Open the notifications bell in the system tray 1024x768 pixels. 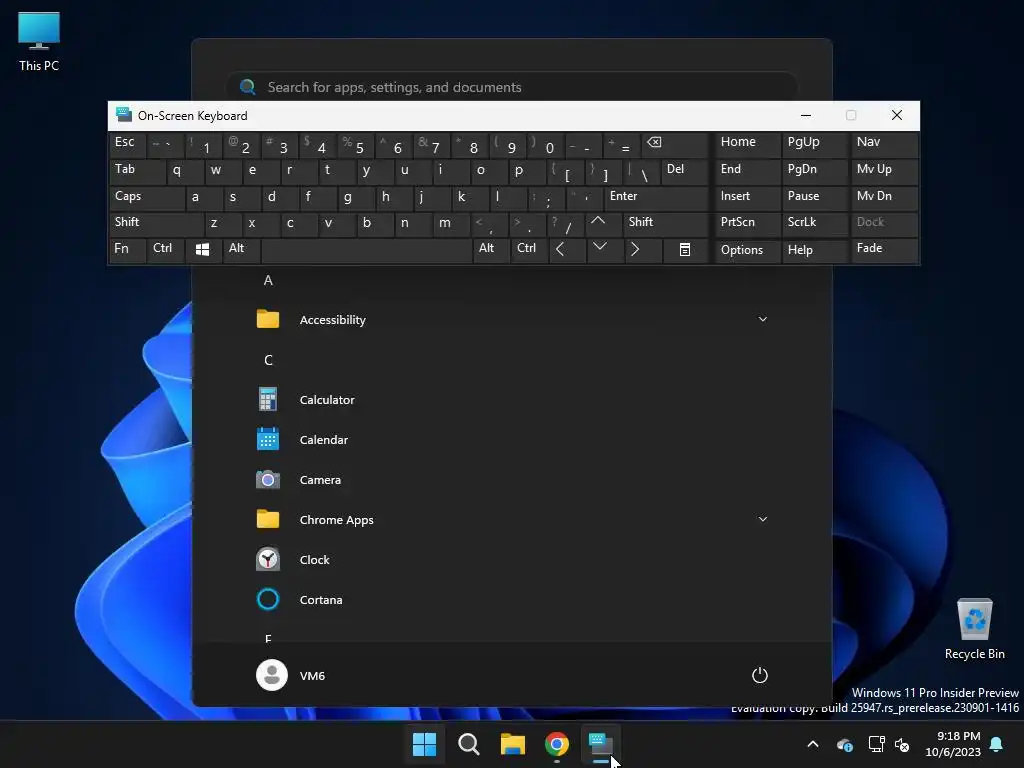pyautogui.click(x=997, y=744)
